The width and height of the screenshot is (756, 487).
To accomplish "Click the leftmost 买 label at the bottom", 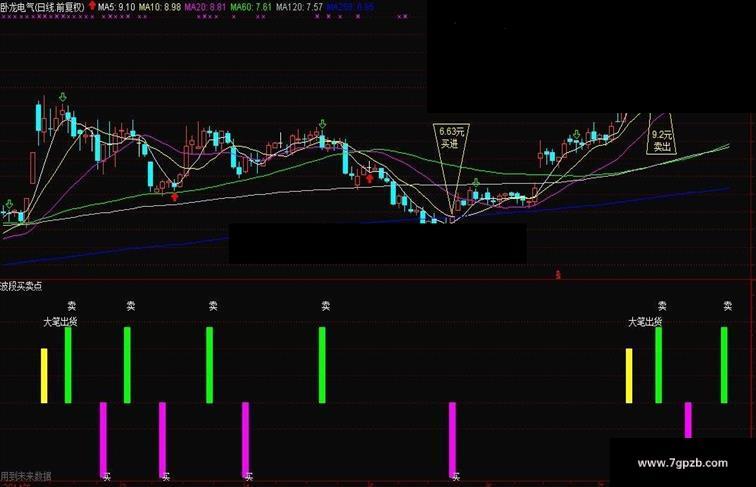I will click(x=107, y=477).
